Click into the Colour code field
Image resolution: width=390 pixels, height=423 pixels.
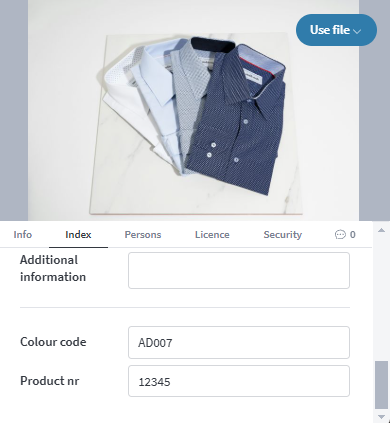pos(239,342)
